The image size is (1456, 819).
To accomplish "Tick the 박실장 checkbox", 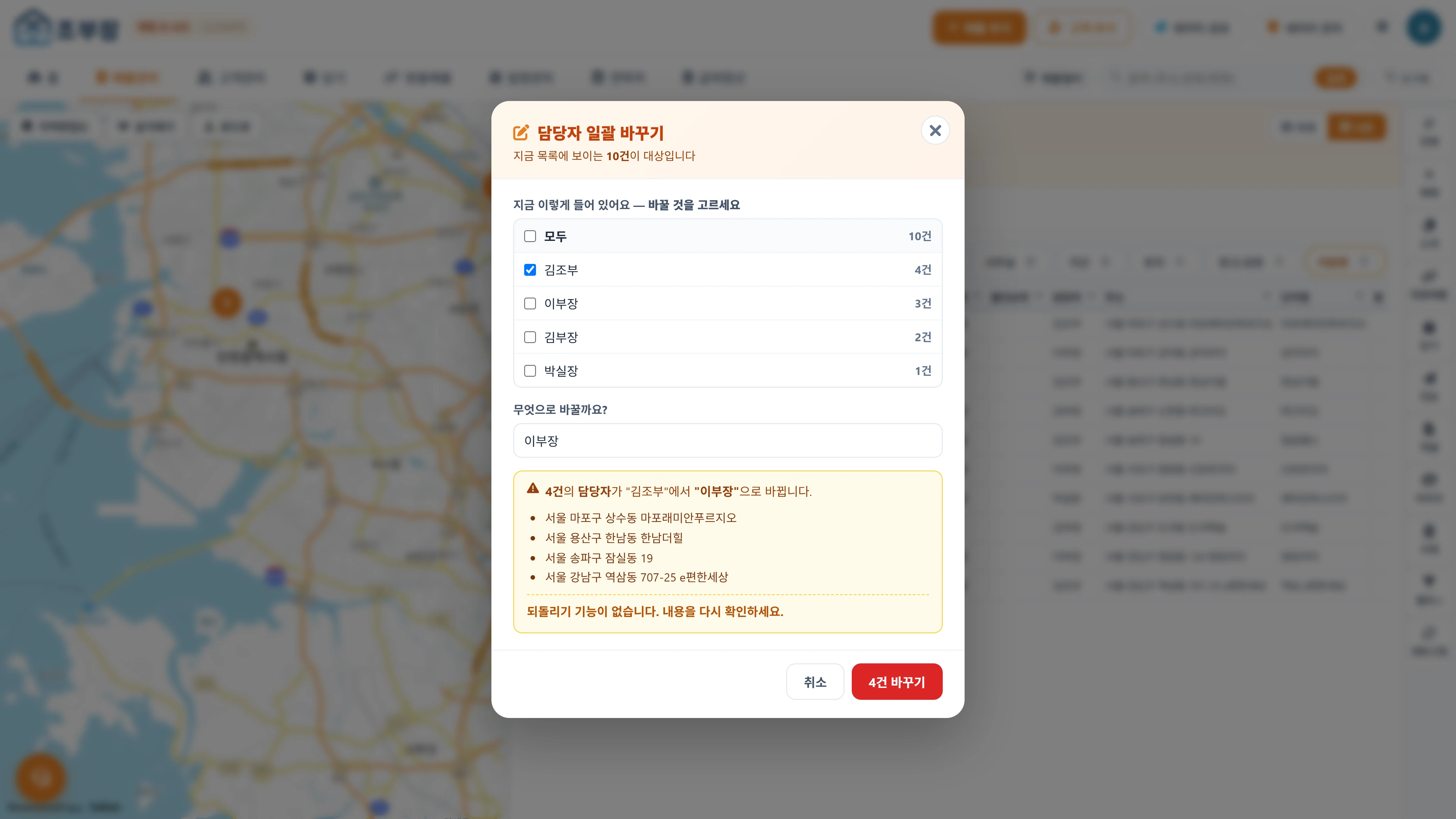I will 530,371.
